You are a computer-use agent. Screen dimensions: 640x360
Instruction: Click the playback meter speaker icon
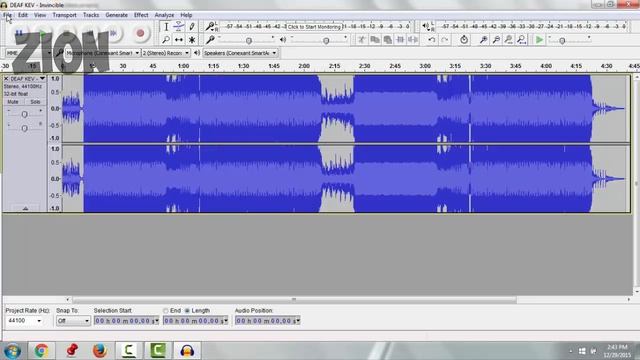tap(426, 27)
